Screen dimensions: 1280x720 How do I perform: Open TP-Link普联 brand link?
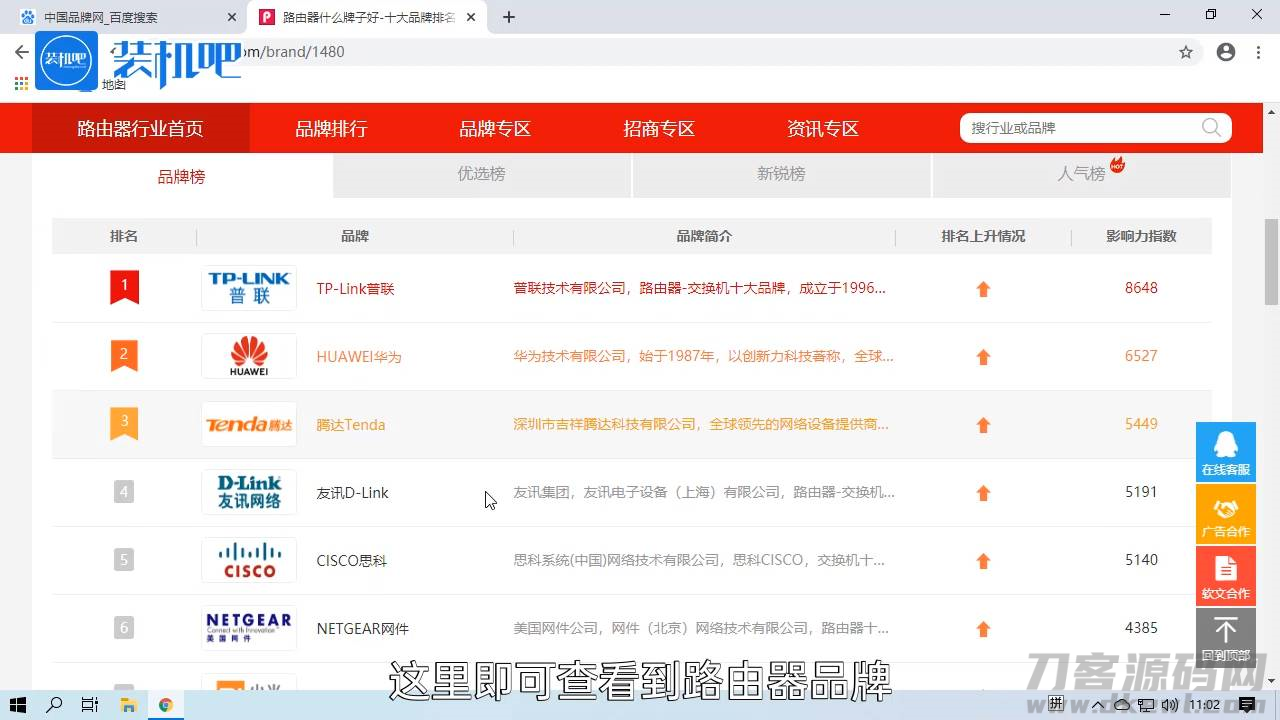[356, 288]
